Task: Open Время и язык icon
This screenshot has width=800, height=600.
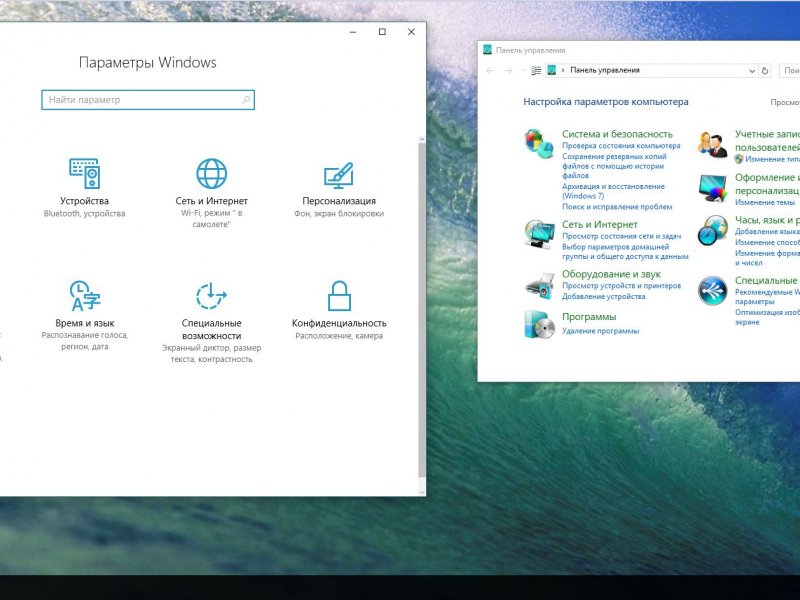Action: click(x=85, y=295)
